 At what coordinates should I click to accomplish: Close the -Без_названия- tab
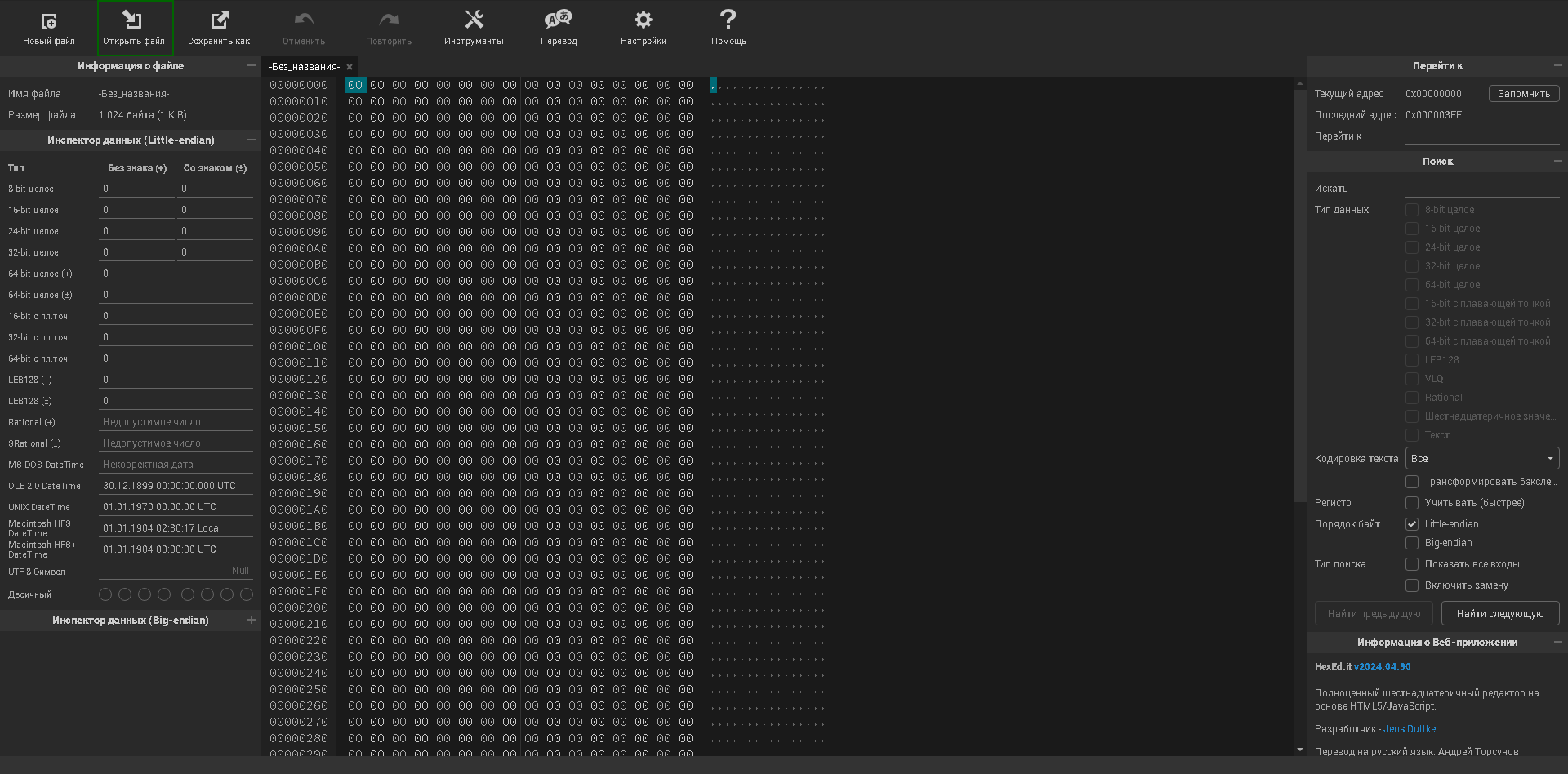pyautogui.click(x=350, y=67)
